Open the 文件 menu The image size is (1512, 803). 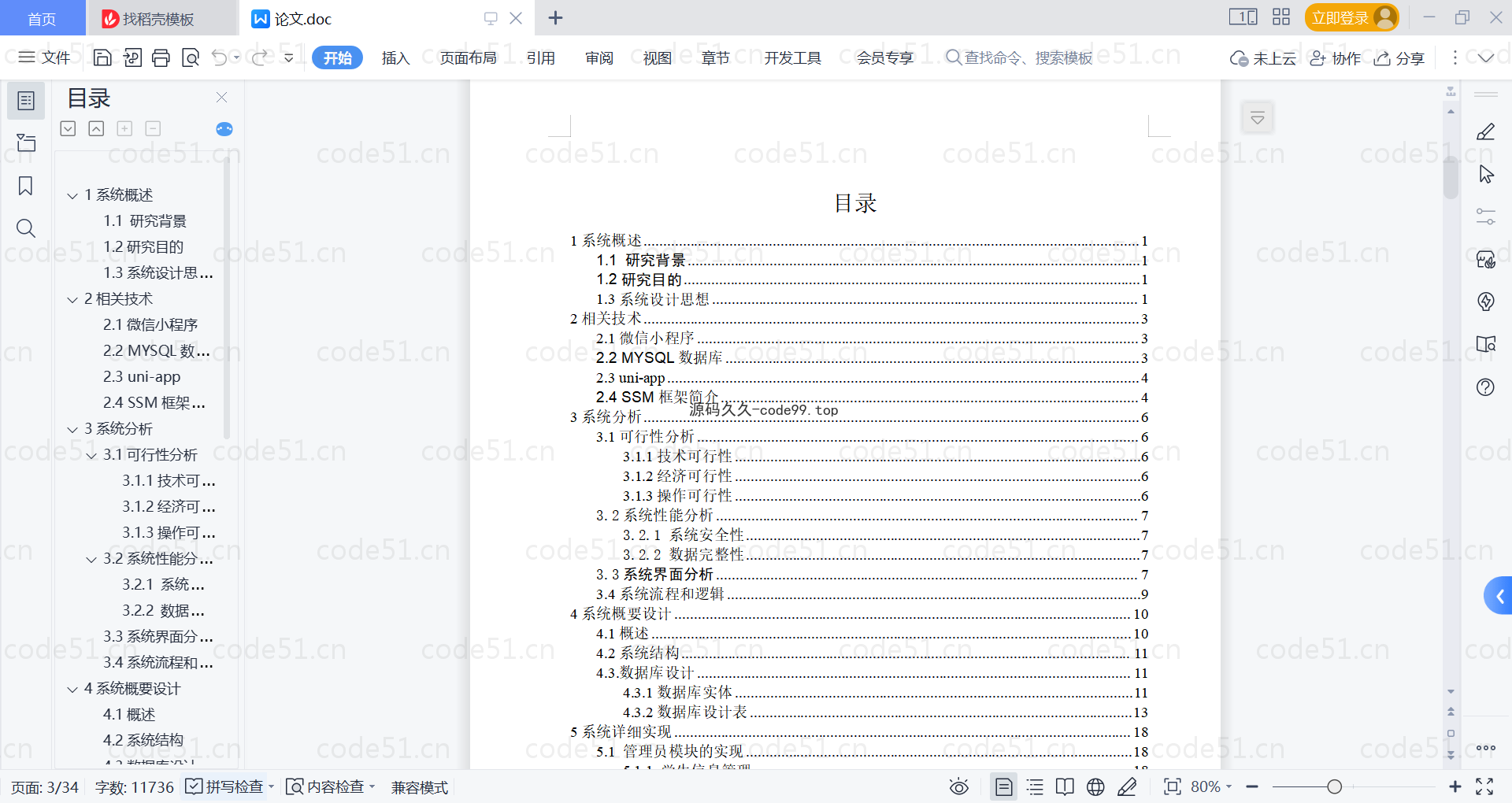click(x=45, y=57)
